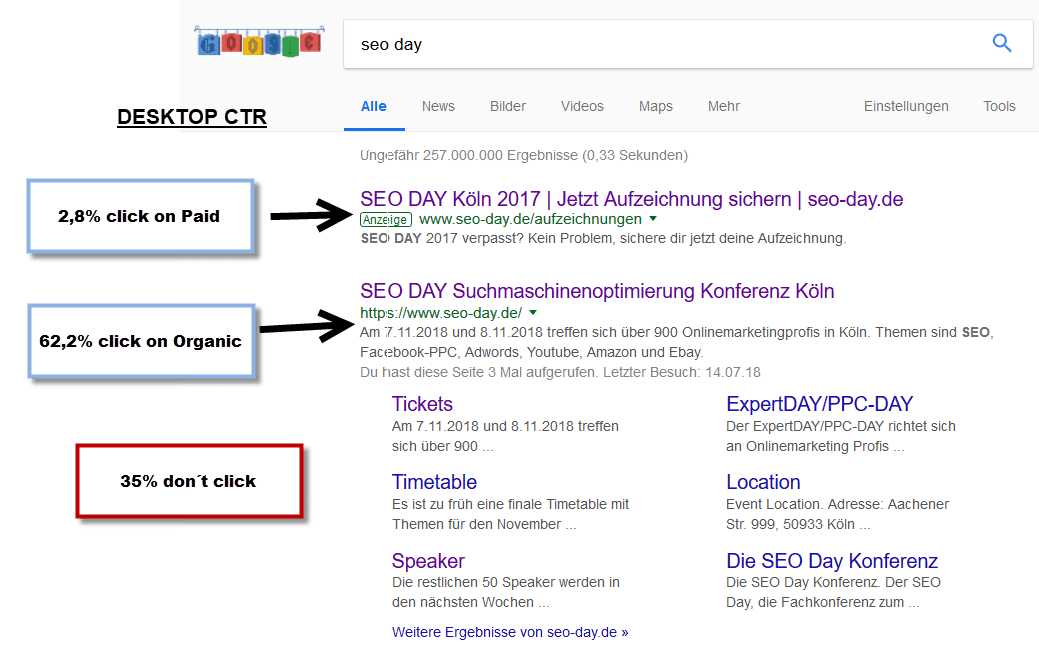Open the Timetable sitelink
This screenshot has width=1039, height=656.
(x=434, y=482)
